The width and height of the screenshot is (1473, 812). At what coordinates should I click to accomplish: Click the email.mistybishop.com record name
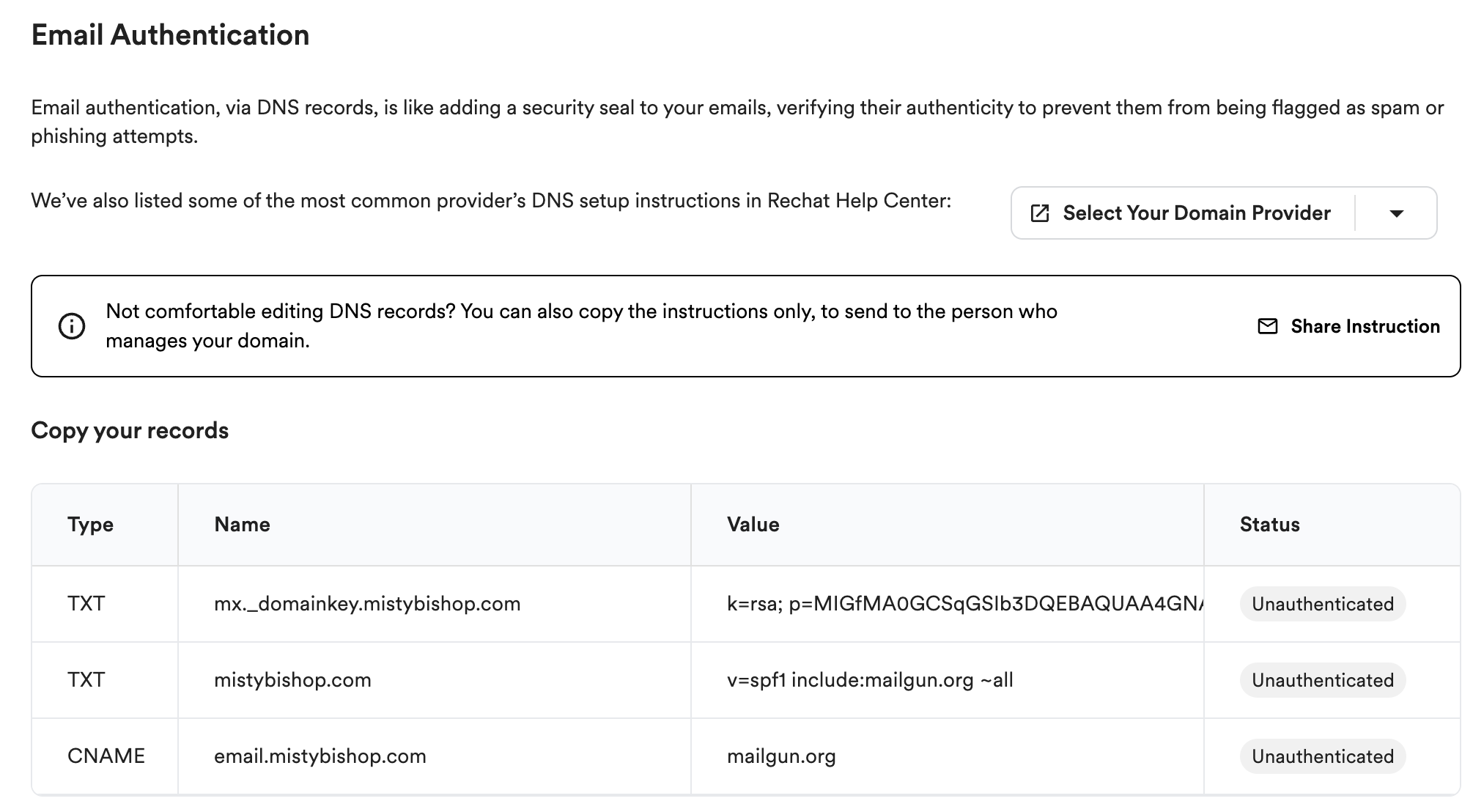(320, 756)
